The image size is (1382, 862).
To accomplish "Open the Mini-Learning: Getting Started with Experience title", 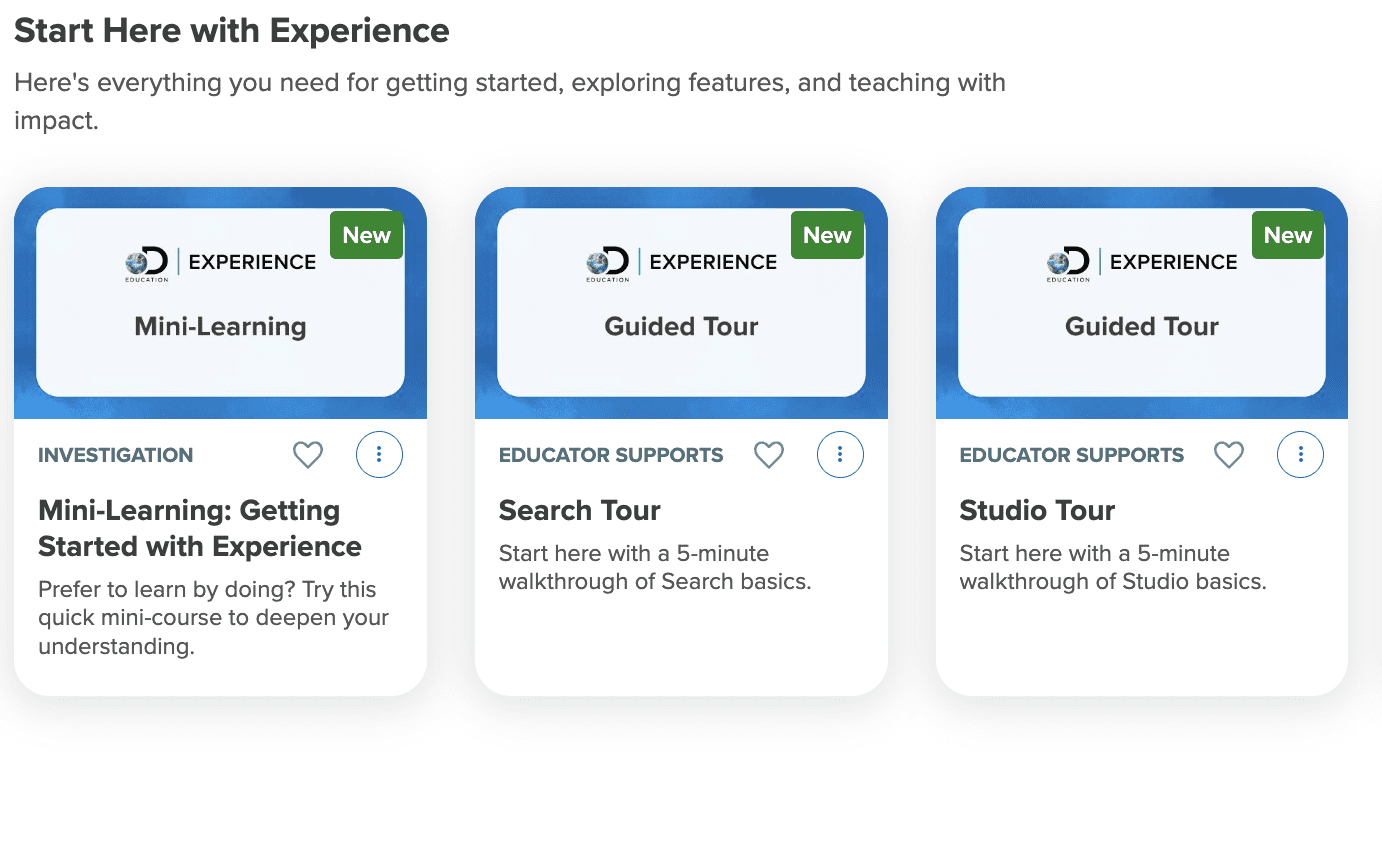I will coord(200,528).
